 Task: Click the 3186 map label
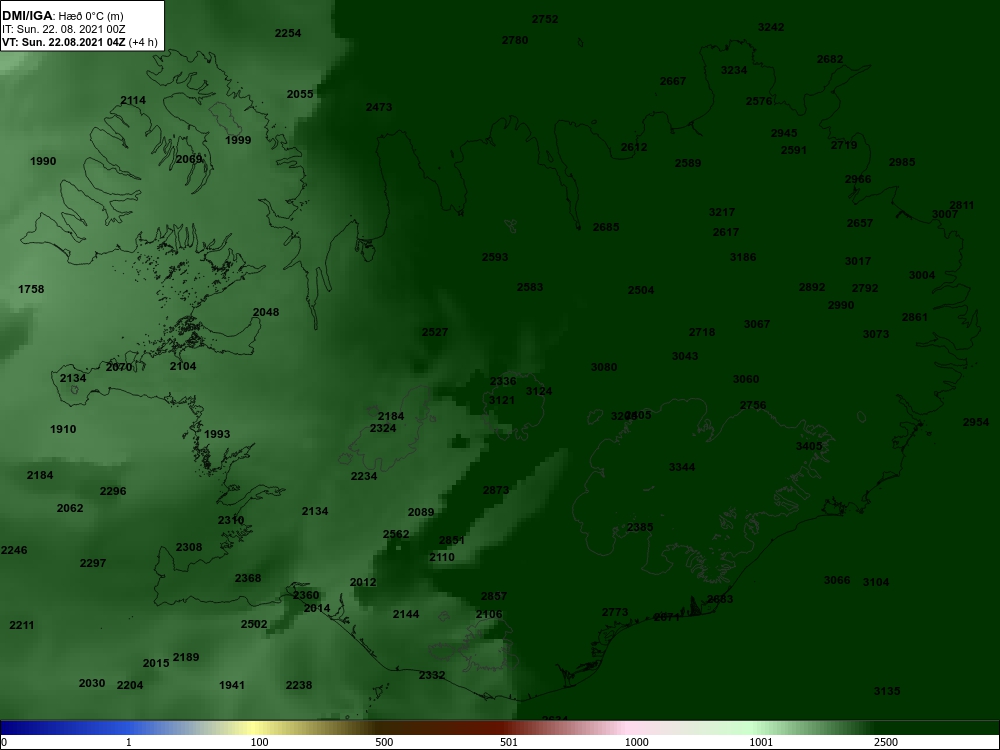point(743,257)
